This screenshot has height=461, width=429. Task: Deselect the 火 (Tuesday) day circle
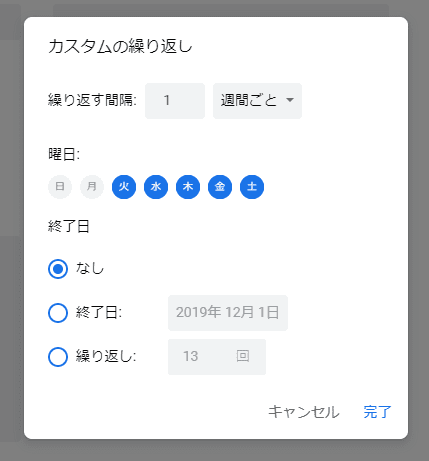coord(124,187)
